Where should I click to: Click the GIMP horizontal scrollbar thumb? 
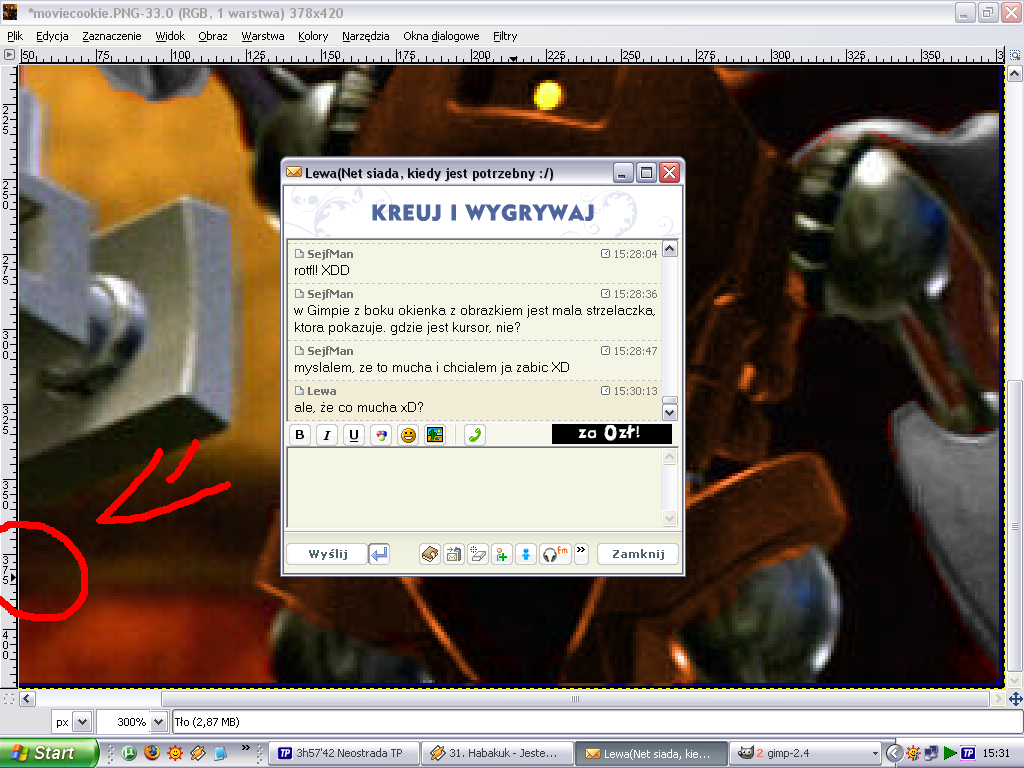[575, 699]
